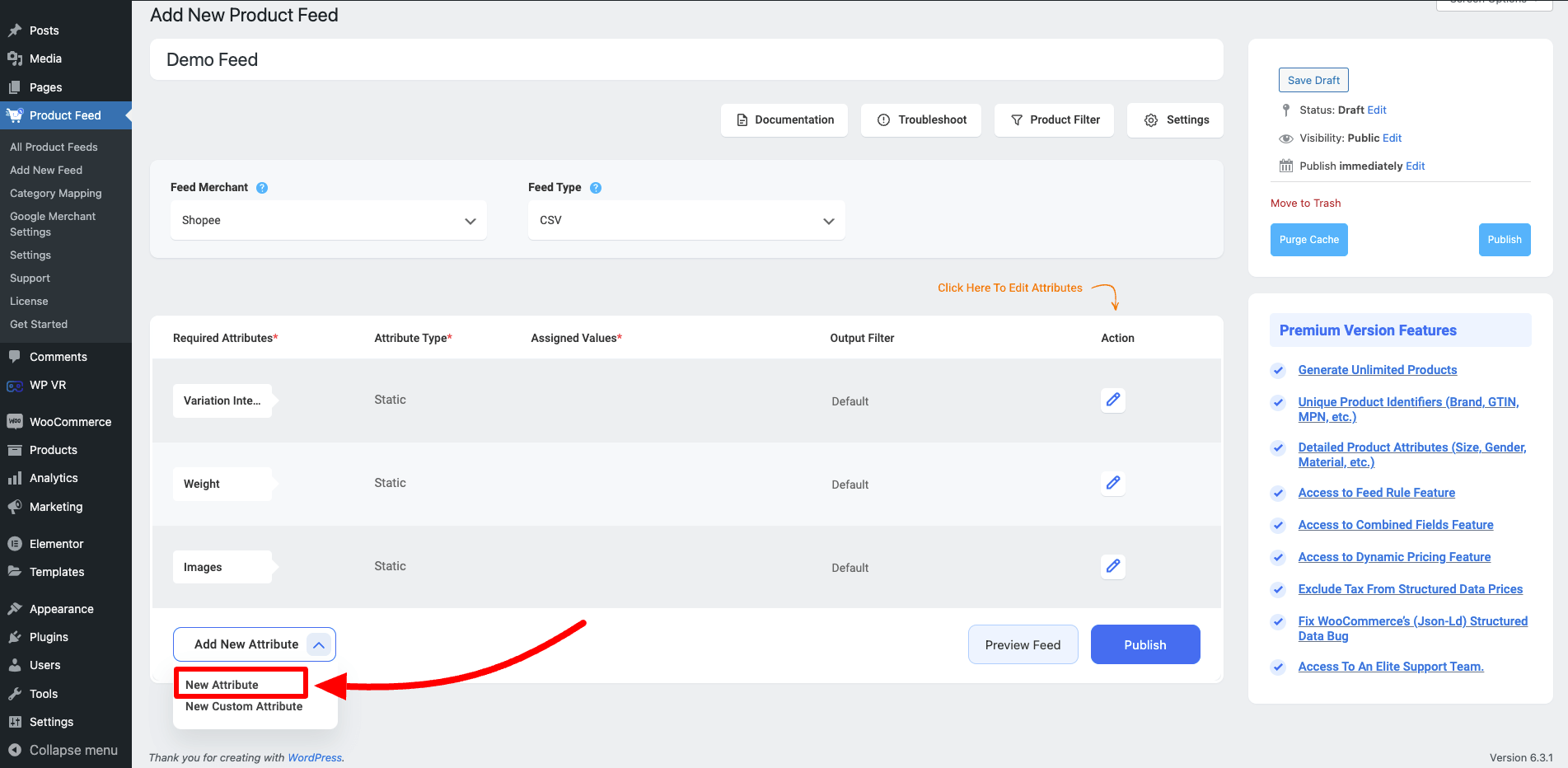Click the WooCommerce logo icon
Screen dimensions: 1568x768
[x=15, y=421]
